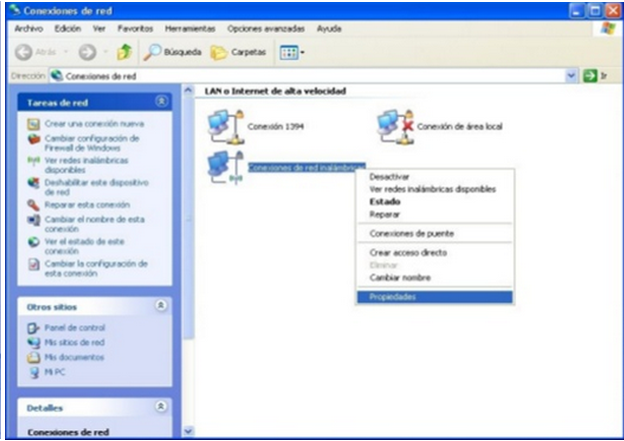Open Cambiar configuración de Firewall de Windows

pyautogui.click(x=92, y=143)
